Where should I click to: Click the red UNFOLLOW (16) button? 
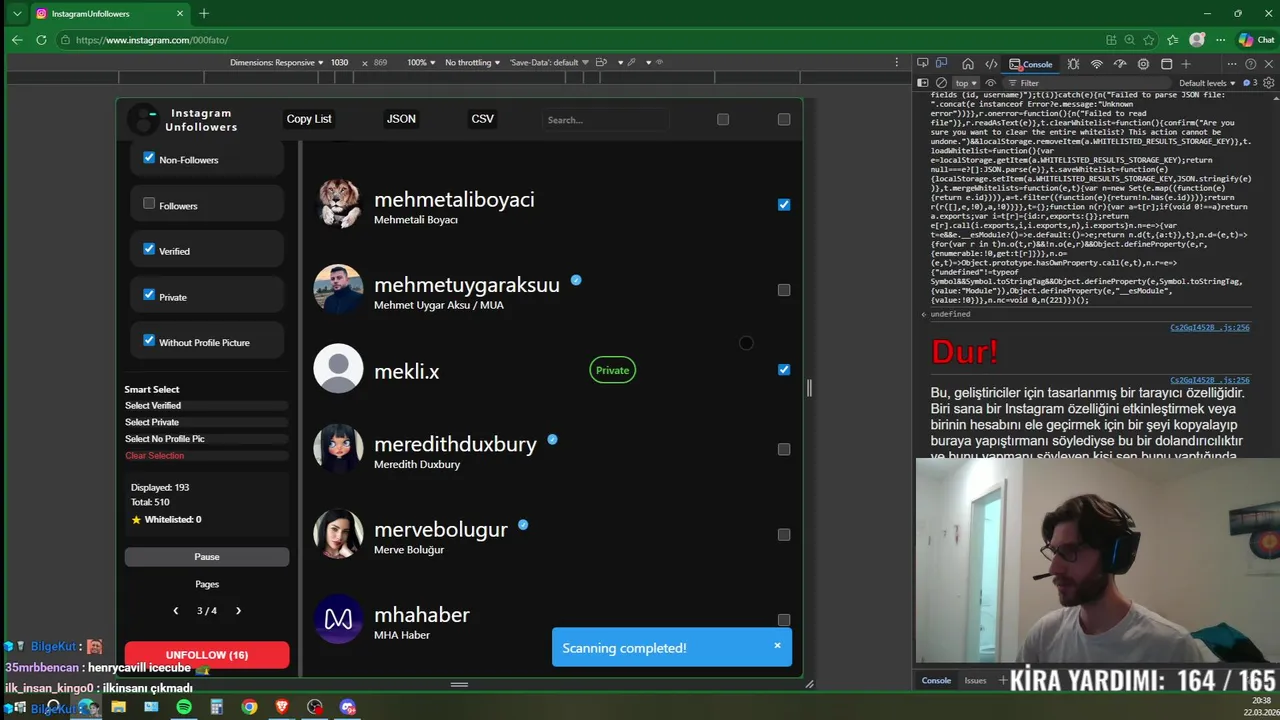pyautogui.click(x=207, y=655)
